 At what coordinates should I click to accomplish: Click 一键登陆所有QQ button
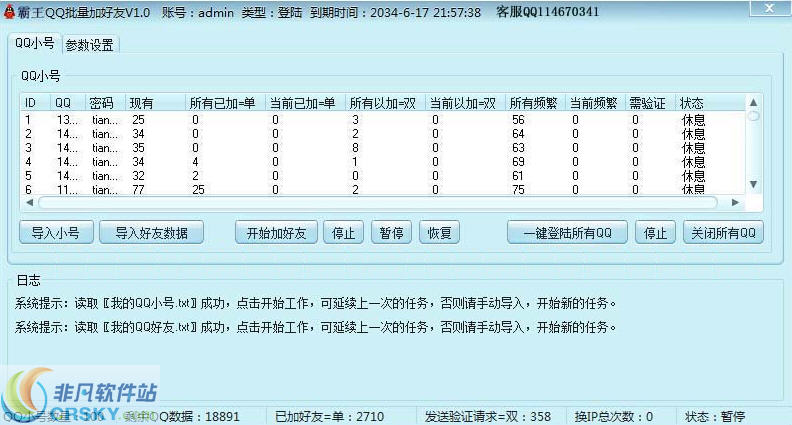click(x=567, y=233)
